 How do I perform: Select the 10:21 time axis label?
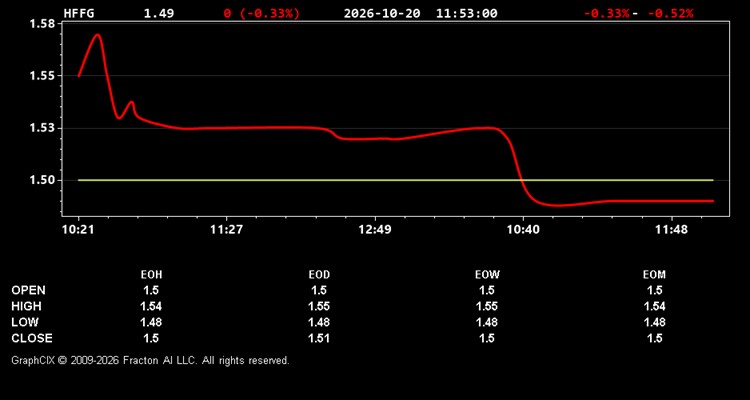tap(78, 230)
